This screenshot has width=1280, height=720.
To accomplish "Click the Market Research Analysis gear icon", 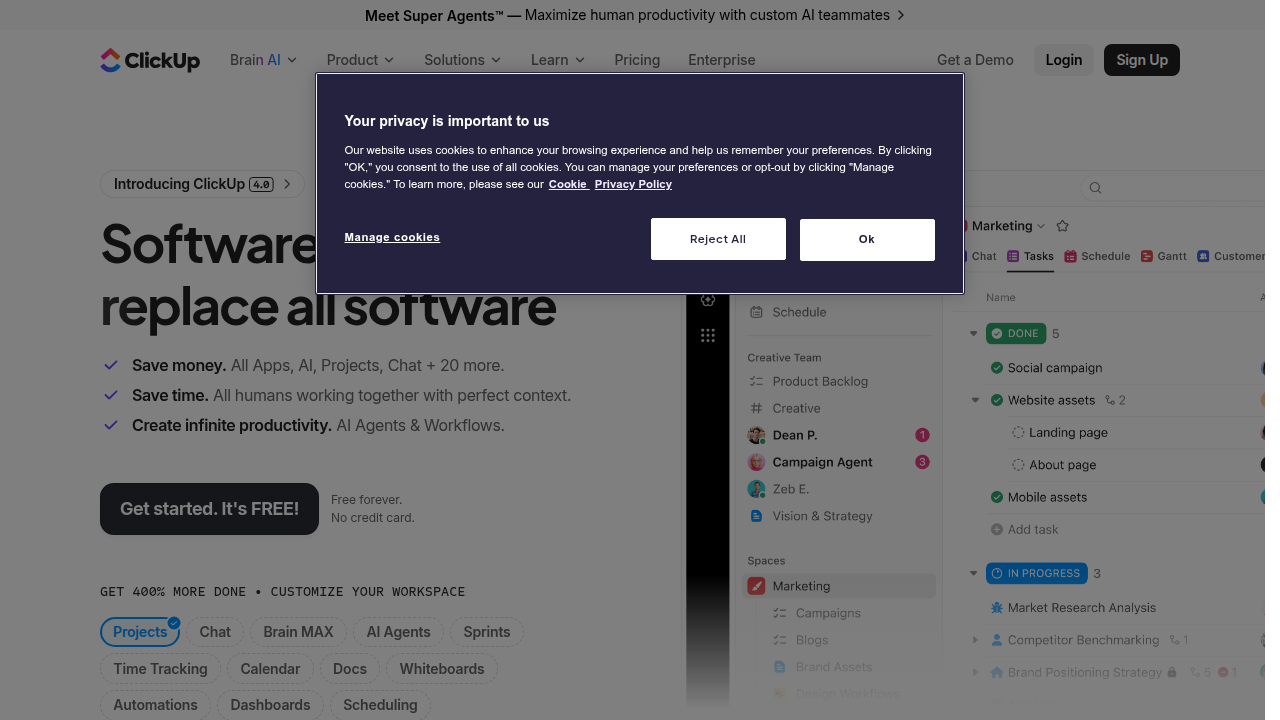I will [x=996, y=608].
